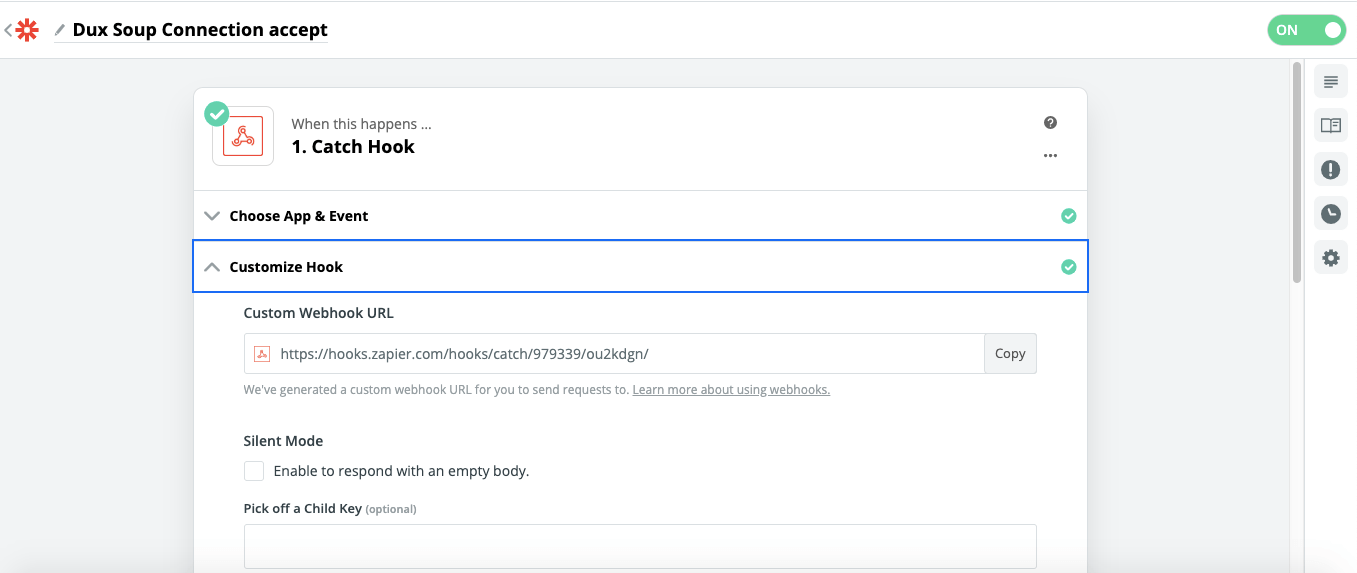1357x573 pixels.
Task: Copy the custom webhook URL
Action: [1010, 354]
